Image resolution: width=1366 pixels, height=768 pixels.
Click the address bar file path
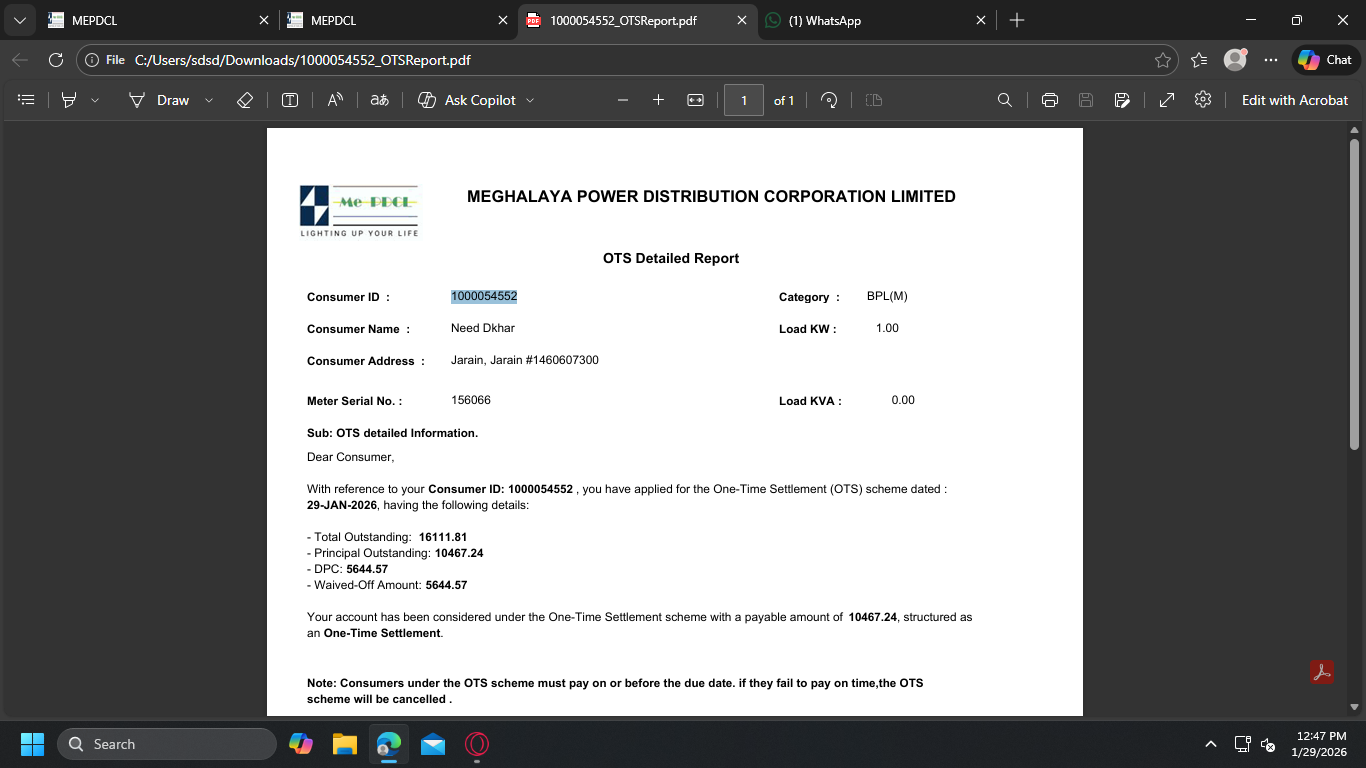click(302, 60)
